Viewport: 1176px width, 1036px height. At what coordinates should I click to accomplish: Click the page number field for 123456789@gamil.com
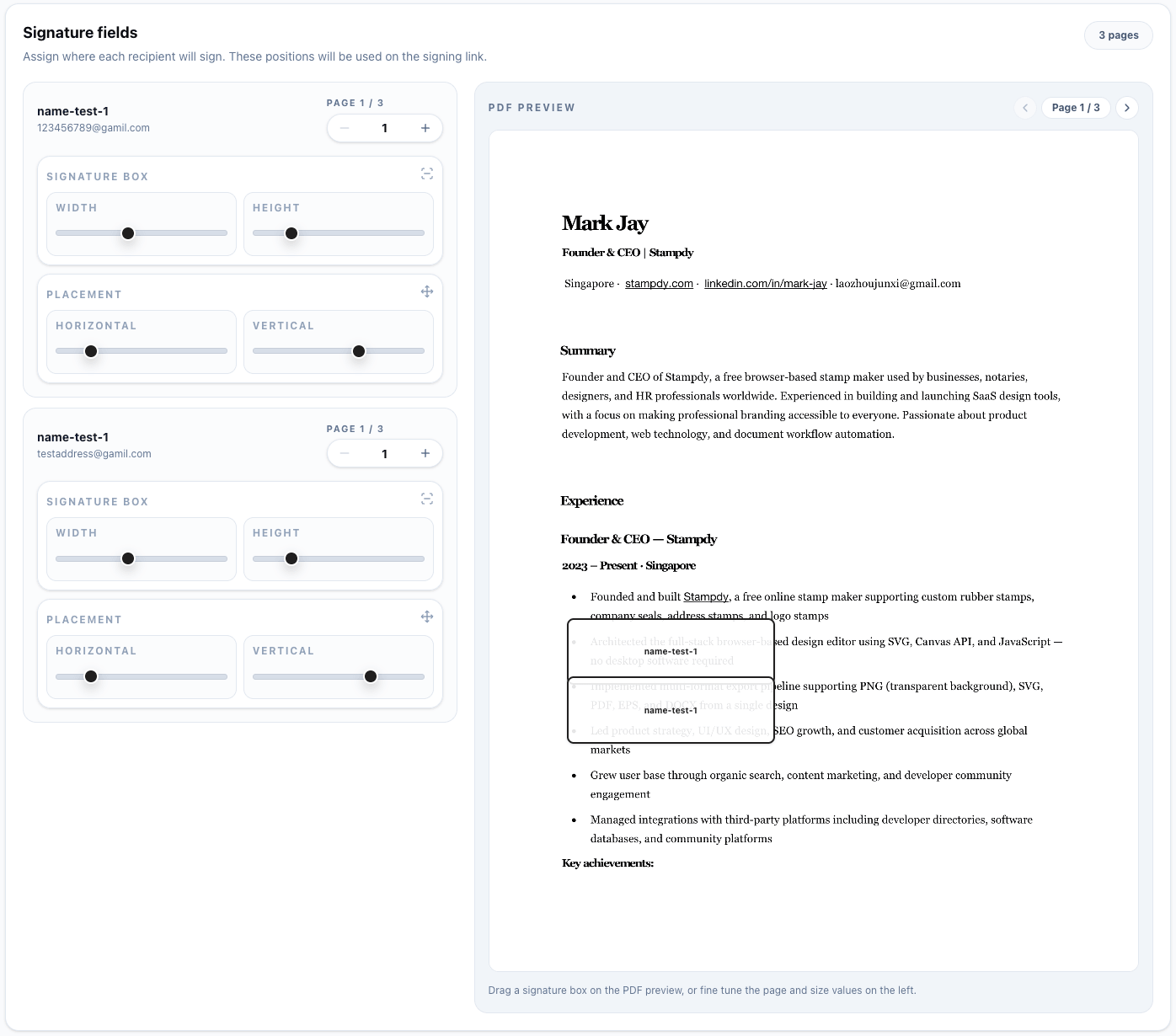tap(385, 128)
